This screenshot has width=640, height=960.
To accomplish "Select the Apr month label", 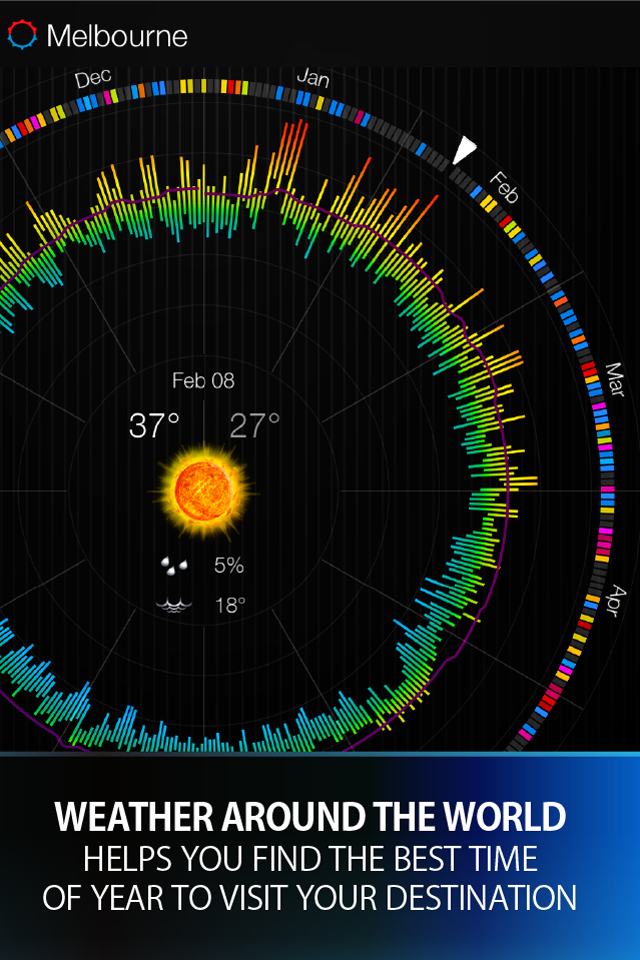I will coord(616,601).
